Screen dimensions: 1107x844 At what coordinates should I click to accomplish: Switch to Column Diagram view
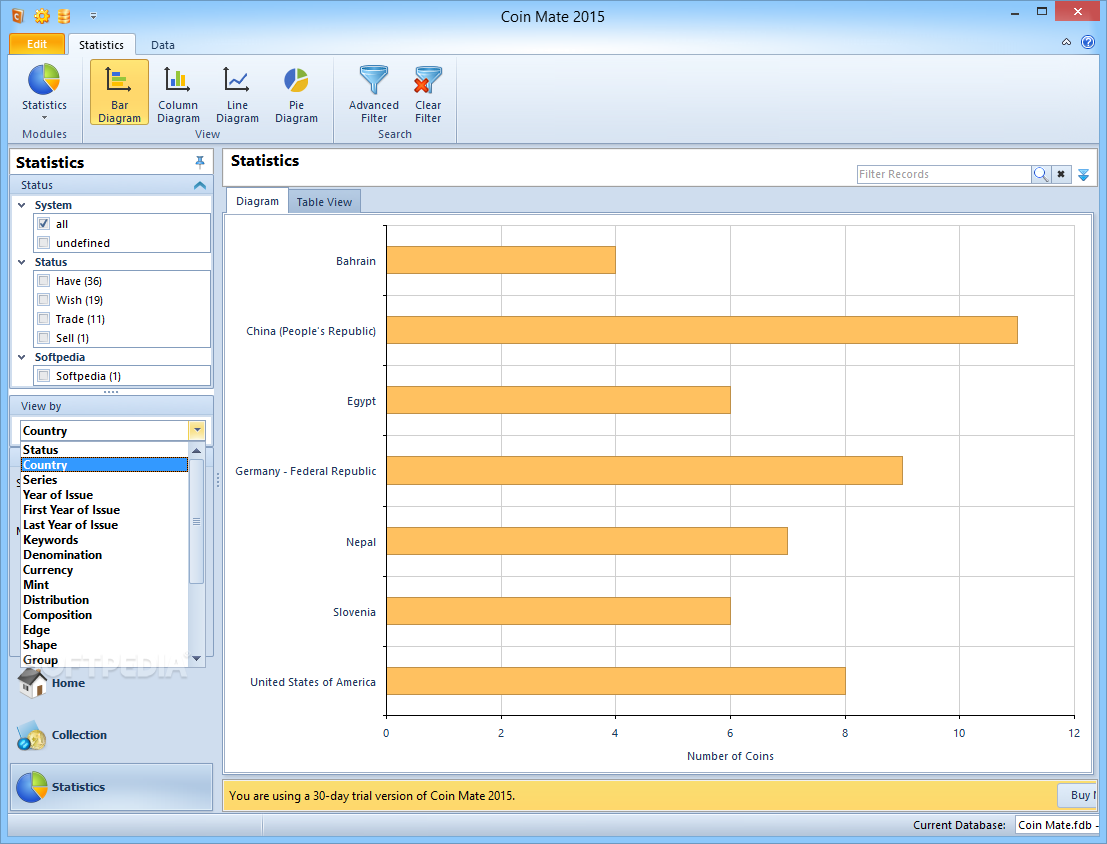(x=178, y=92)
